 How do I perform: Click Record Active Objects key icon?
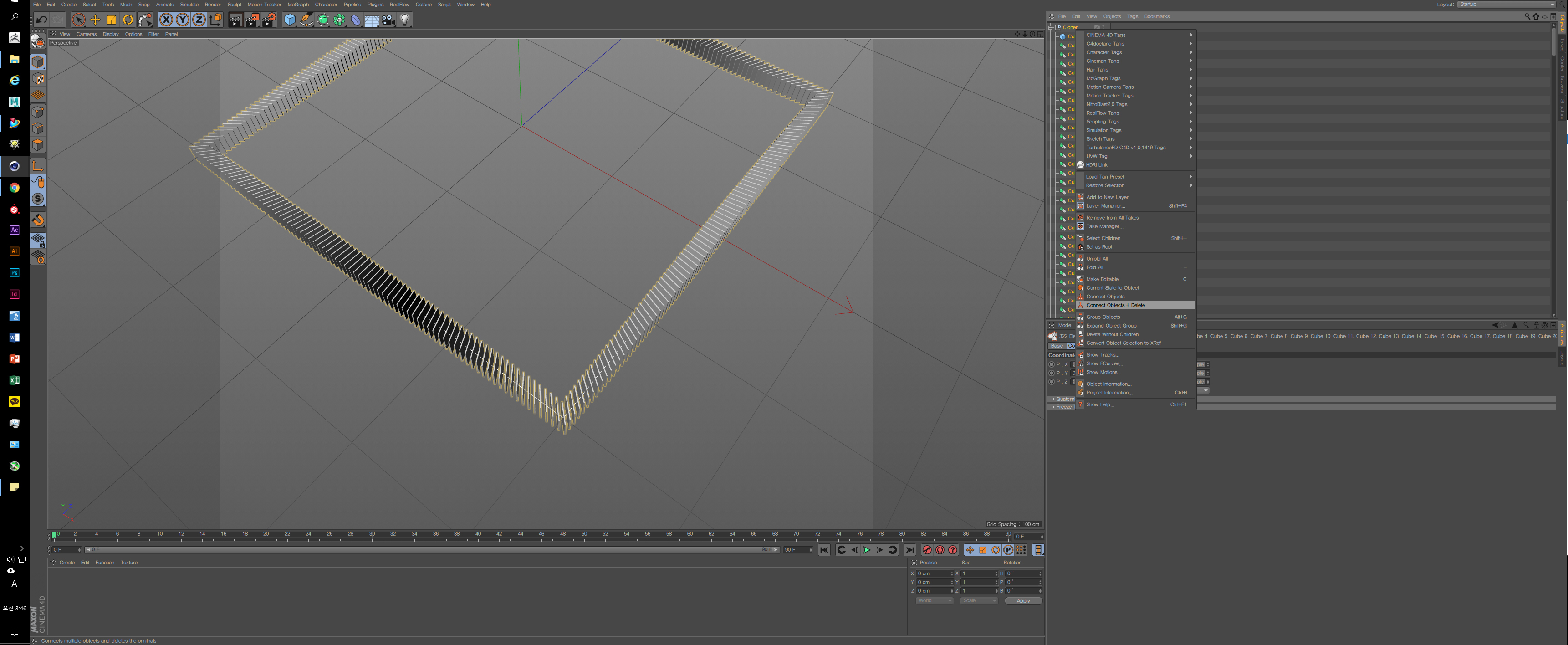coord(927,550)
